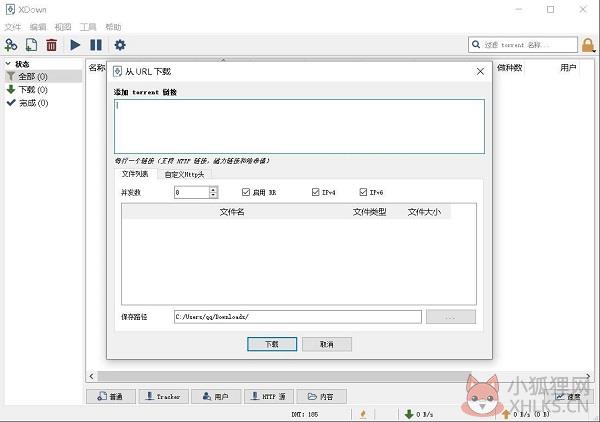Screen dimensions: 600x422
Task: Click the orange upload speed arrow icon
Action: pyautogui.click(x=506, y=414)
